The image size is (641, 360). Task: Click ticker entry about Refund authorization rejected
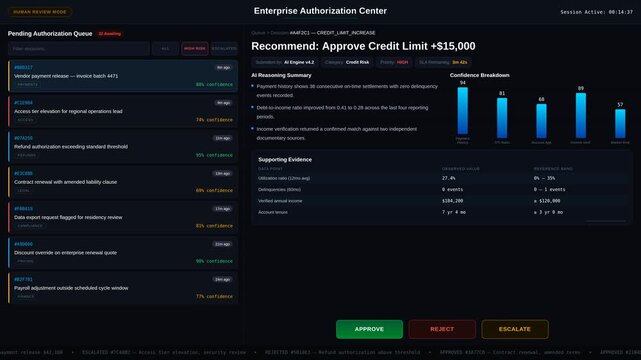[x=342, y=352]
